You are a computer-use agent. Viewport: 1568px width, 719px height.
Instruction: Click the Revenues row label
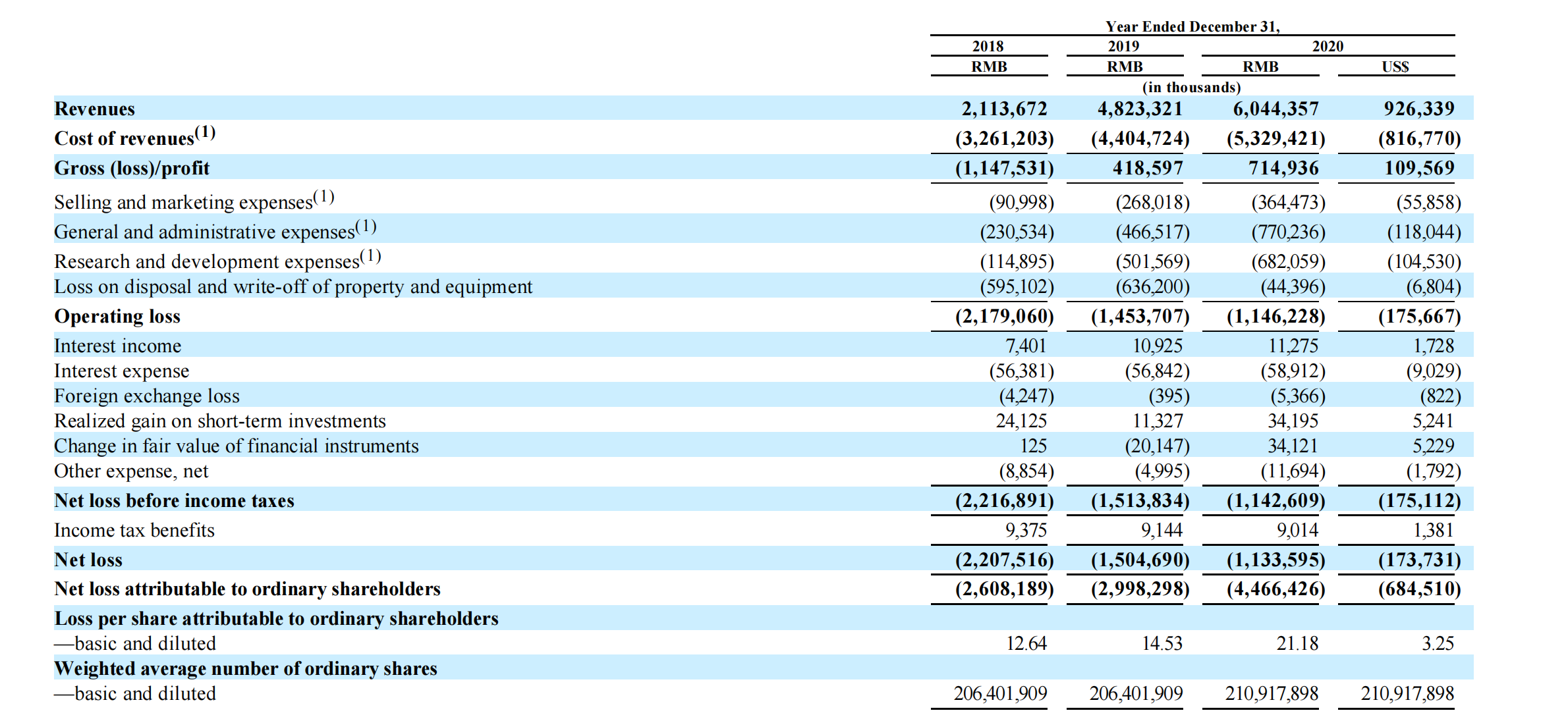(94, 109)
